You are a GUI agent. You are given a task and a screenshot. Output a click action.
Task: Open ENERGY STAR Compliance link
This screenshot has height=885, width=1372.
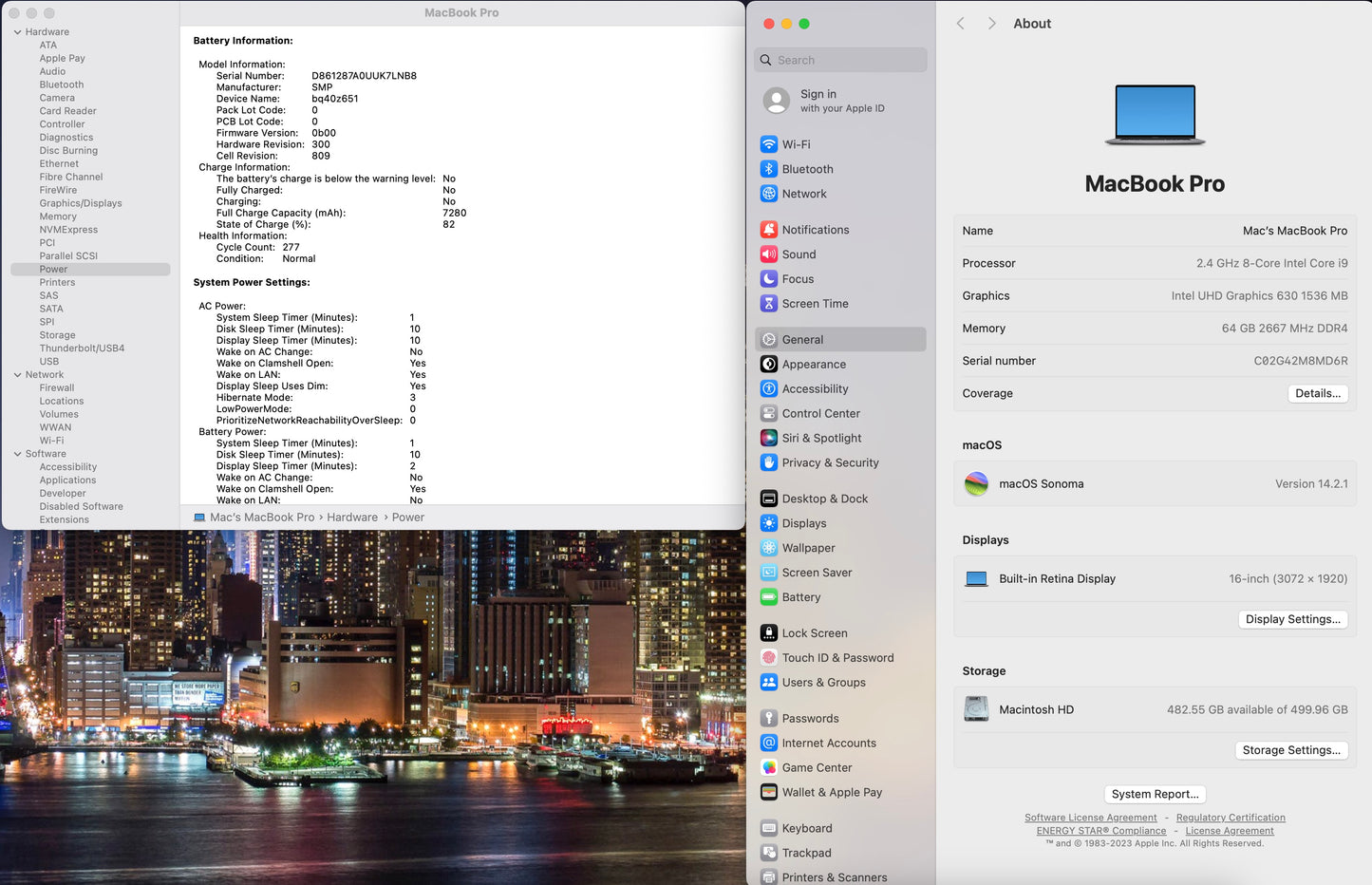coord(1101,831)
